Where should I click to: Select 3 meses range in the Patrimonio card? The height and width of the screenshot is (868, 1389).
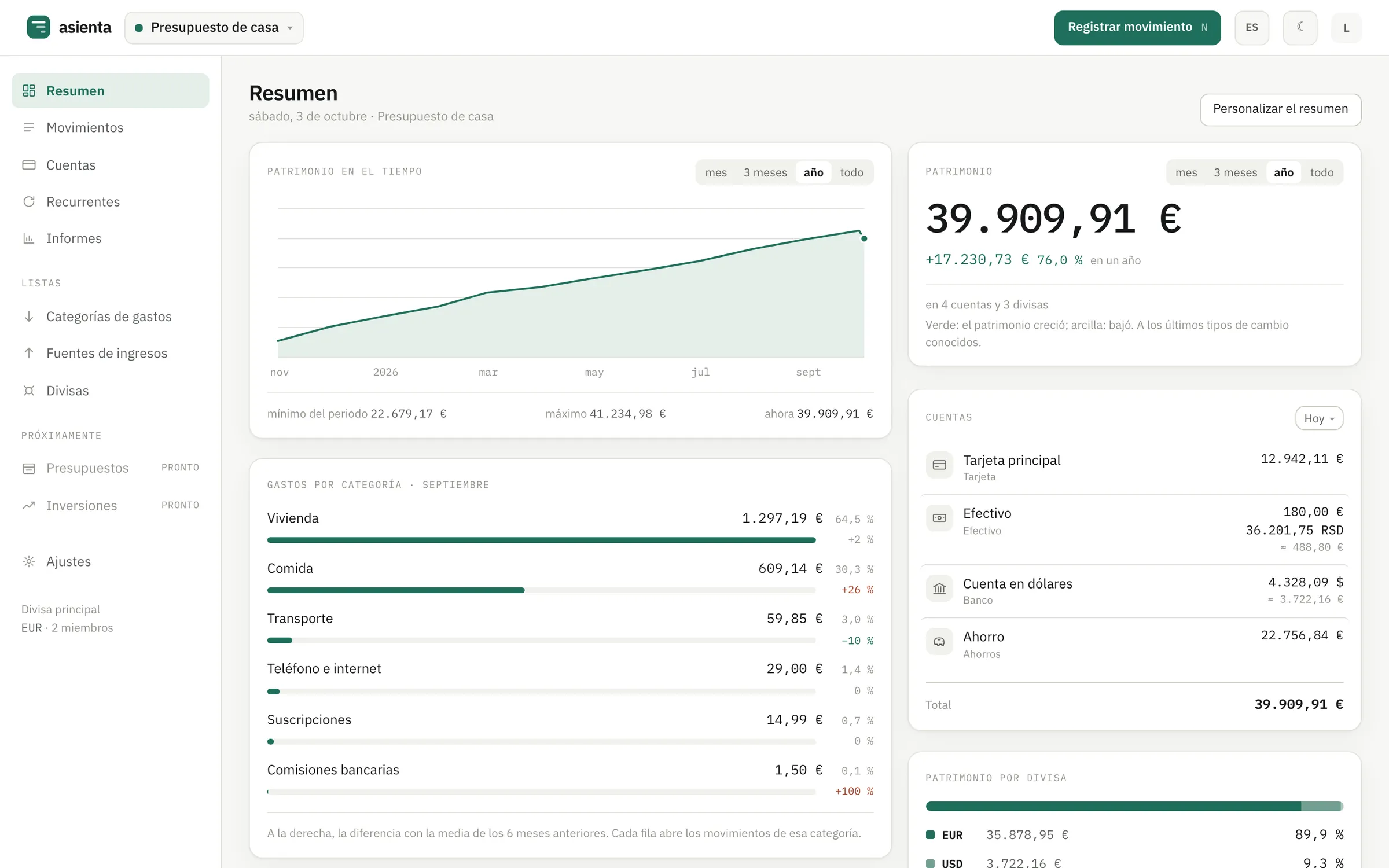coord(1235,172)
